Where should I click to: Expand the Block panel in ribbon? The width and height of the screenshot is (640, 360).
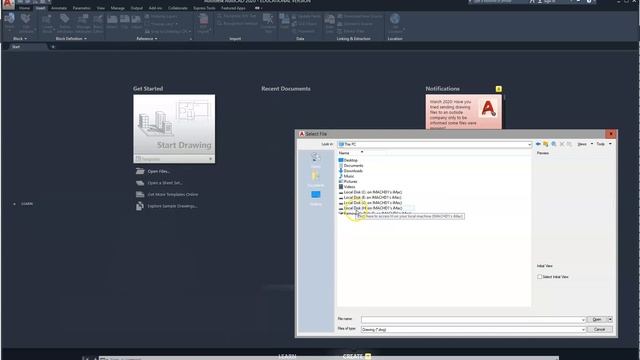20,39
